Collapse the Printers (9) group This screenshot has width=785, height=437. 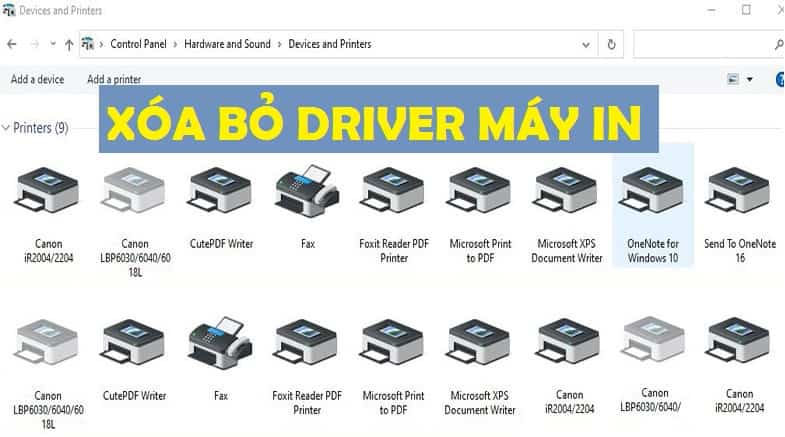point(6,128)
